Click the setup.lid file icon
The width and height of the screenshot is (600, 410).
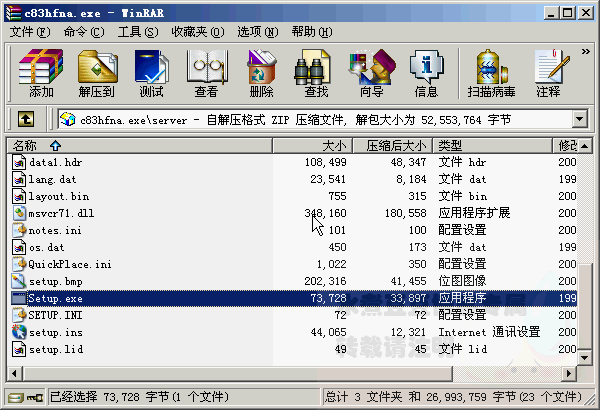click(19, 349)
